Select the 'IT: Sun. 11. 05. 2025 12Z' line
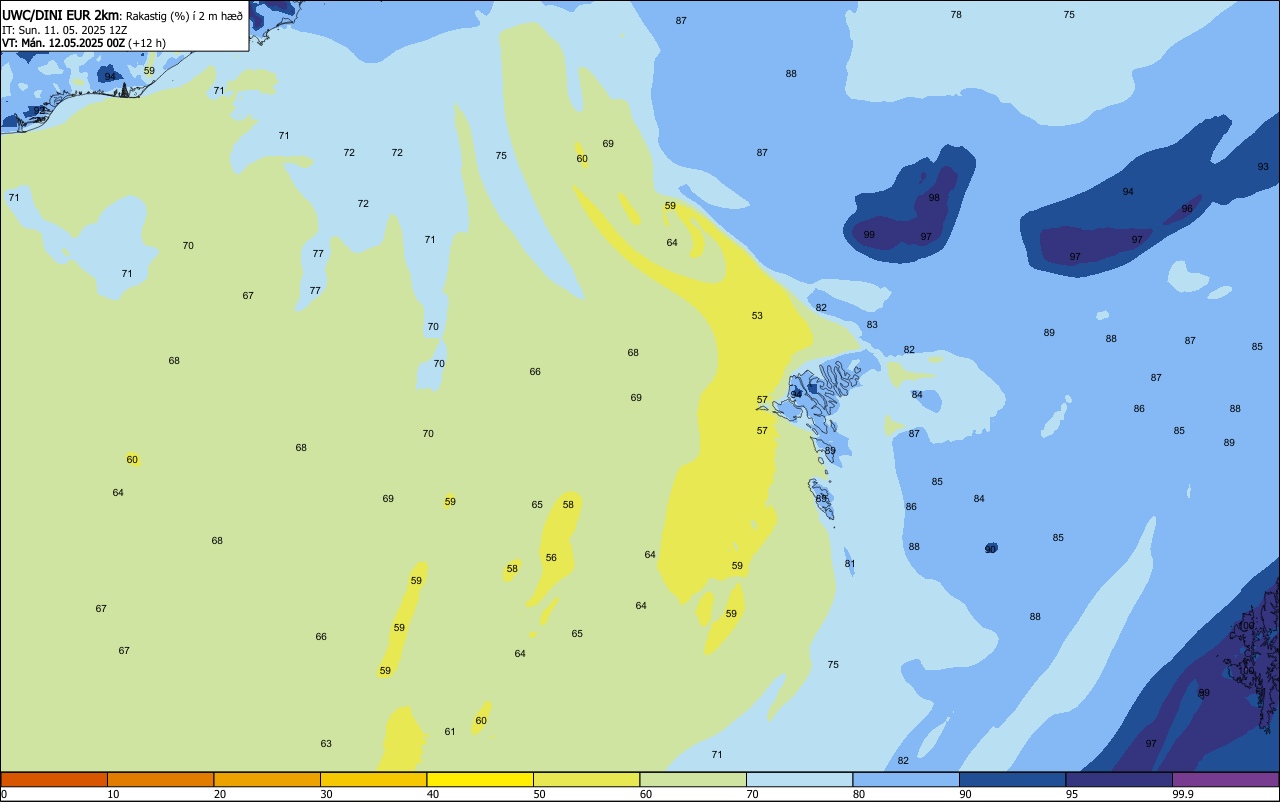 65,30
